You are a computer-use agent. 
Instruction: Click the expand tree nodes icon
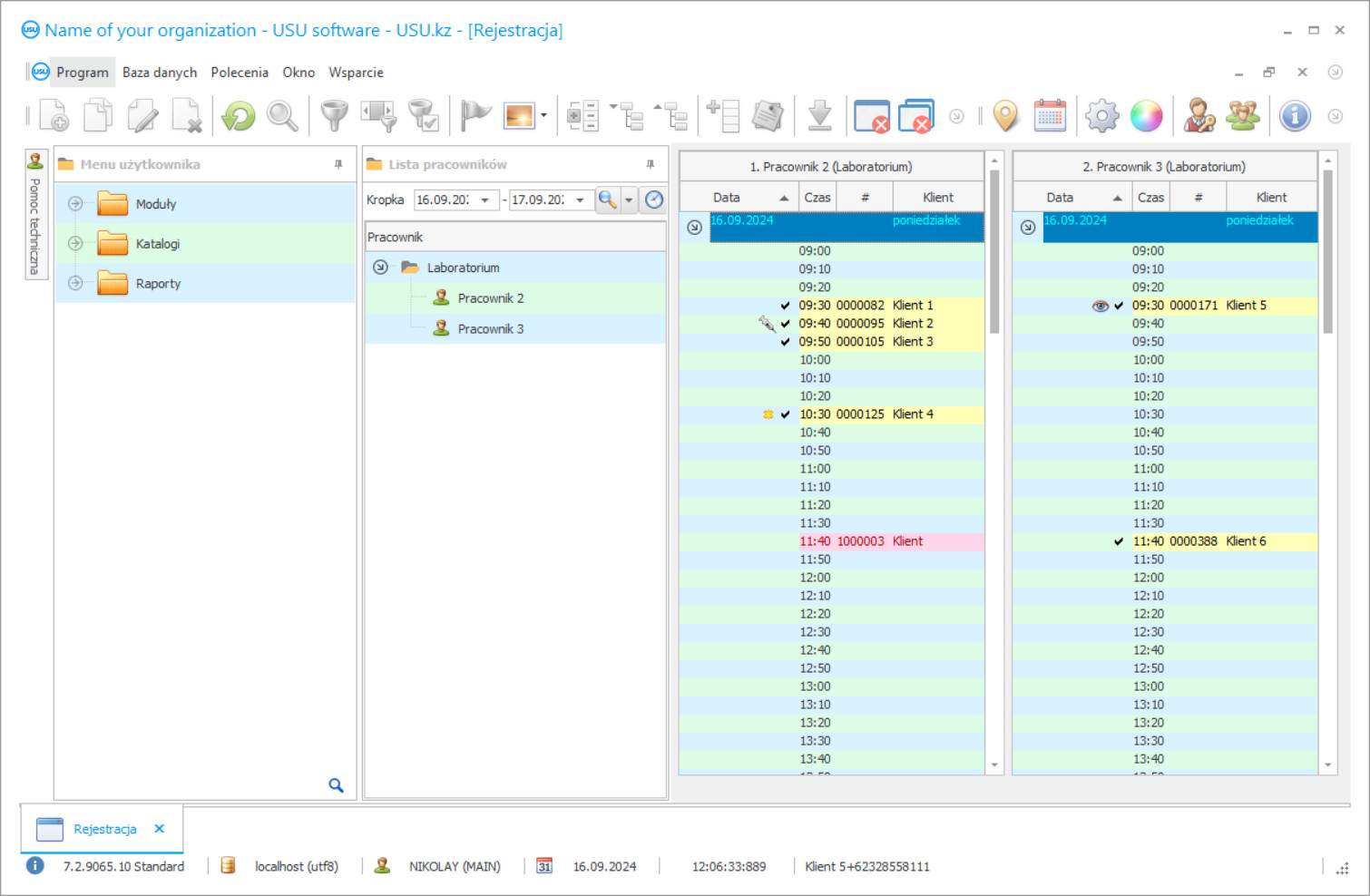pyautogui.click(x=671, y=116)
